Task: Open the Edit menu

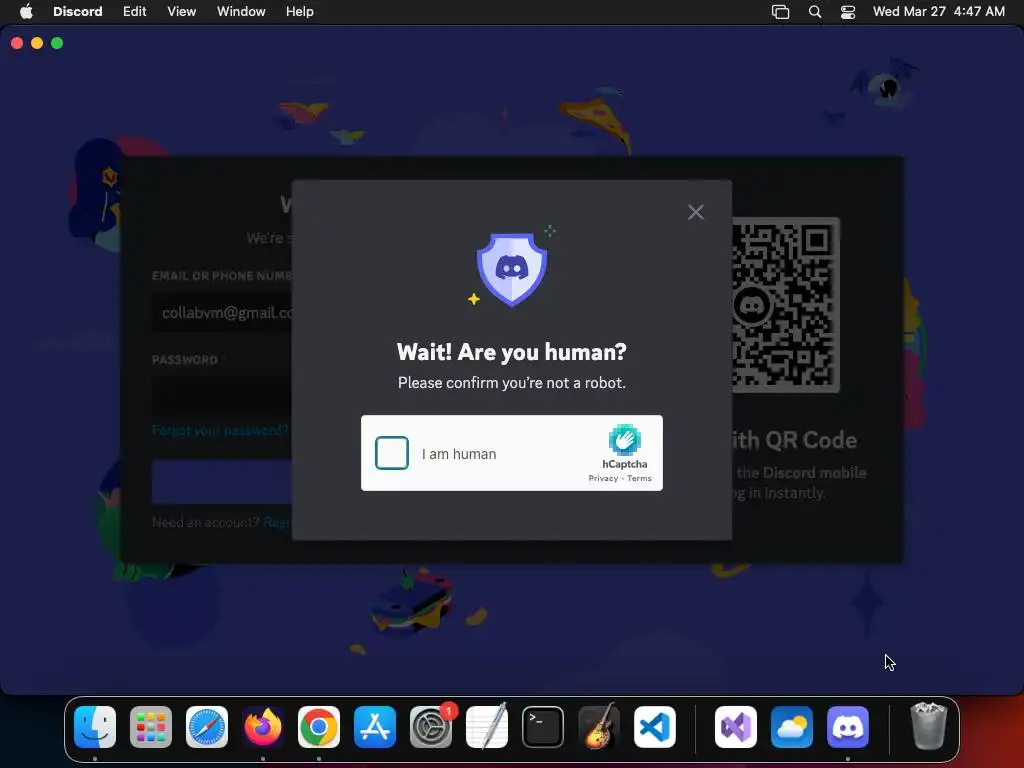Action: click(x=135, y=11)
